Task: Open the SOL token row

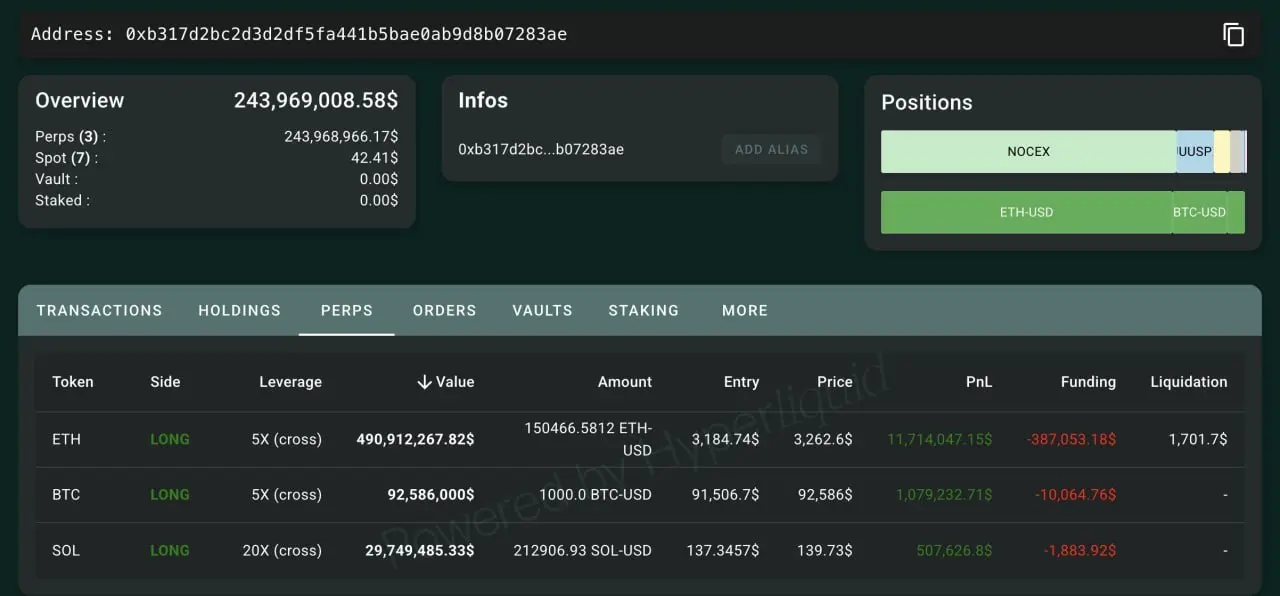Action: click(66, 551)
